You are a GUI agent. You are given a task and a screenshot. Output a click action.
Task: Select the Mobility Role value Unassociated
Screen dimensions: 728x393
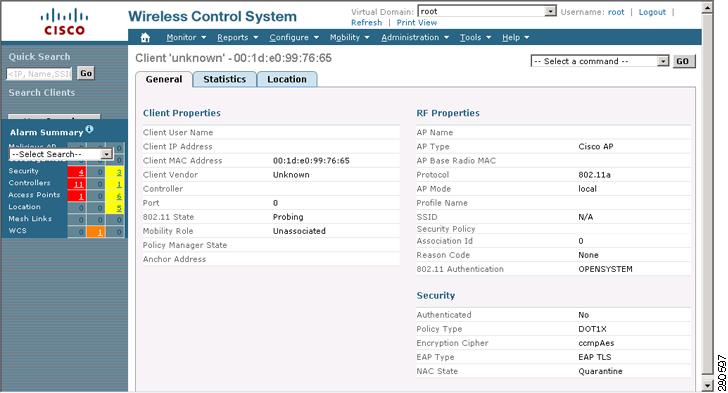click(x=299, y=231)
